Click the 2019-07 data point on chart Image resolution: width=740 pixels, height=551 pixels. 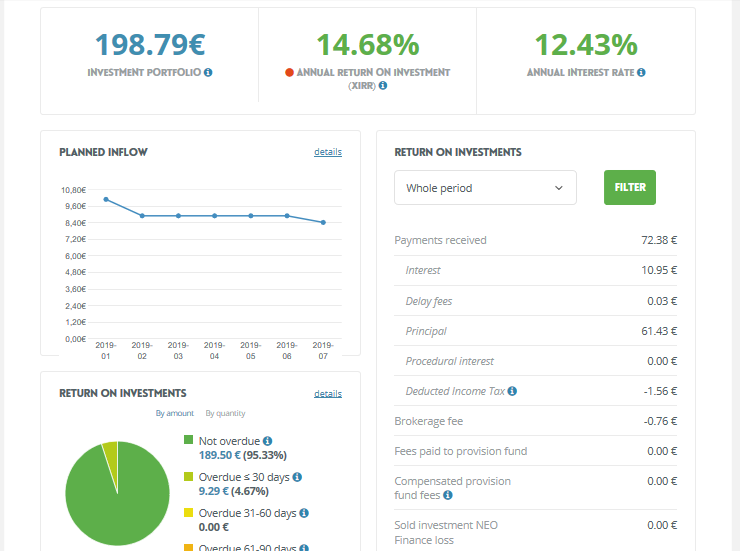323,222
